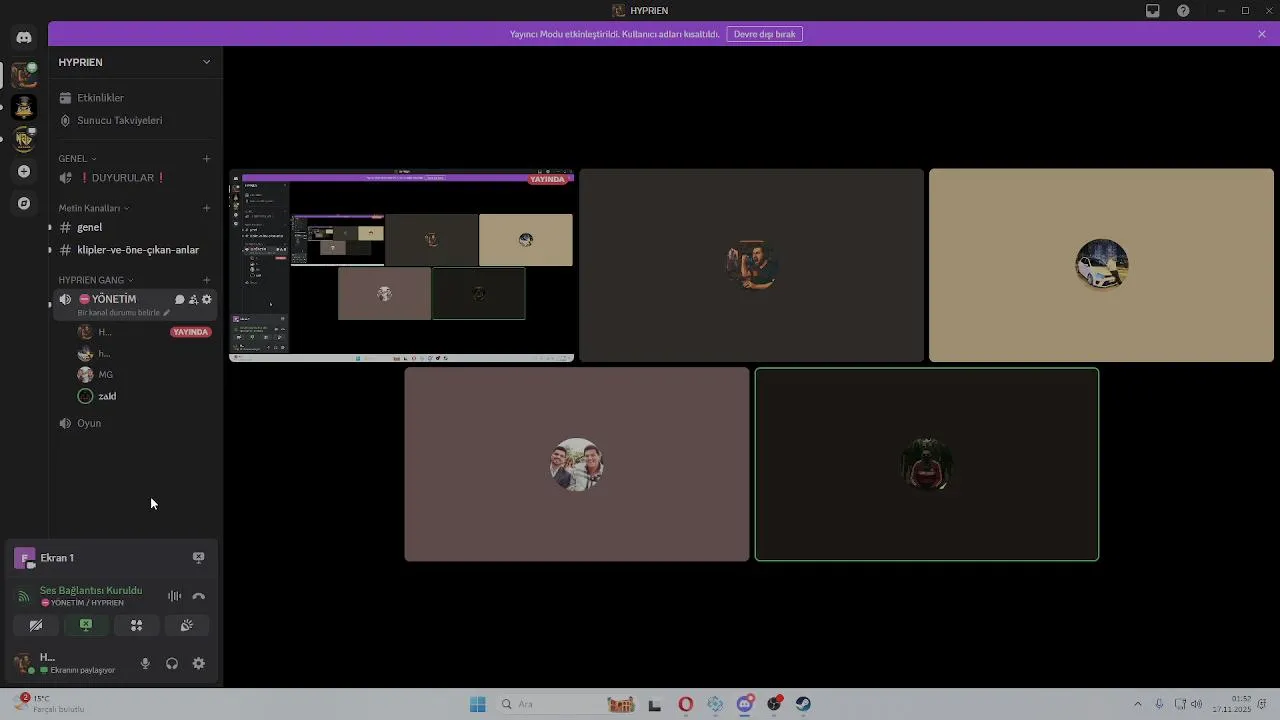Collapse the HYPRIEN GANG category
Viewport: 1280px width, 720px height.
96,280
